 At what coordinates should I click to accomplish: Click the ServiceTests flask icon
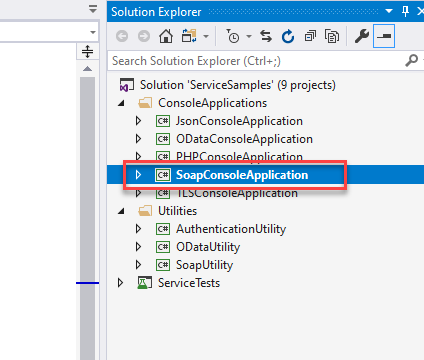click(145, 283)
